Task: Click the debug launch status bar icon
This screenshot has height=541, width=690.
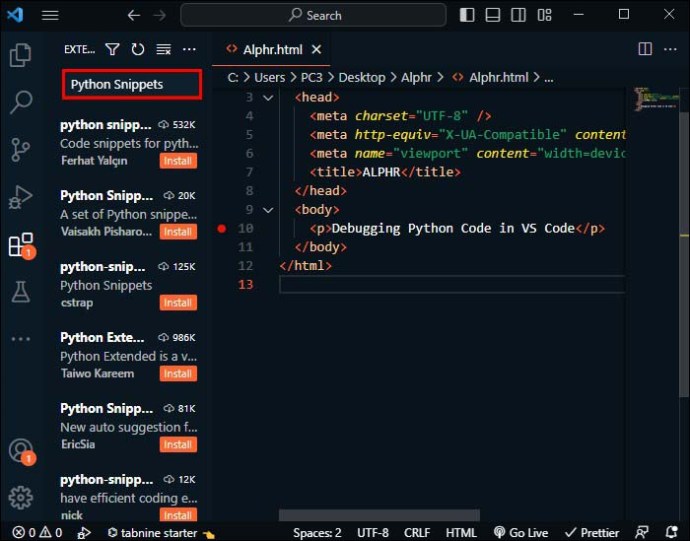Action: pyautogui.click(x=84, y=533)
